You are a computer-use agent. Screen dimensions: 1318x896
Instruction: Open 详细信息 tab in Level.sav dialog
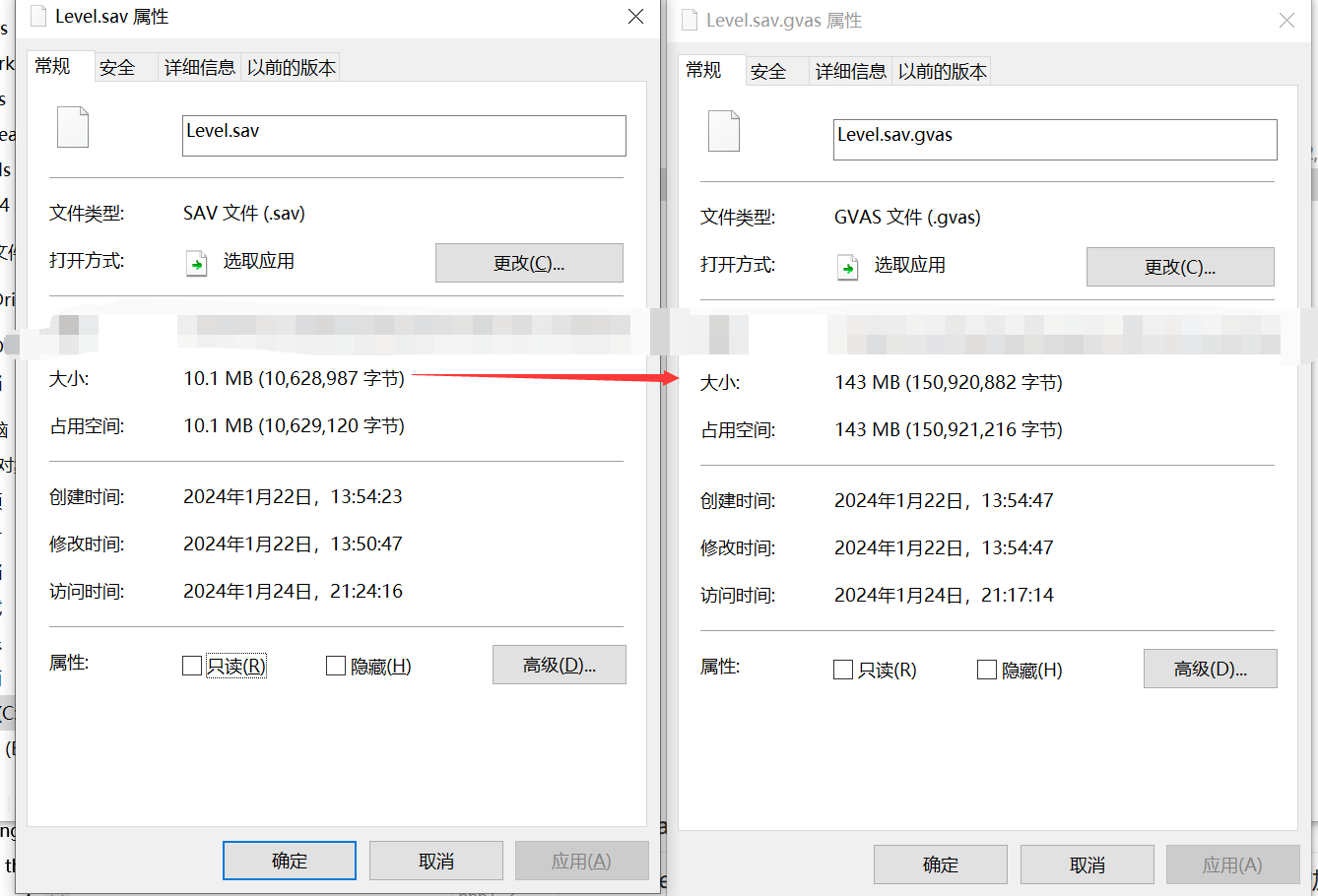click(x=200, y=68)
